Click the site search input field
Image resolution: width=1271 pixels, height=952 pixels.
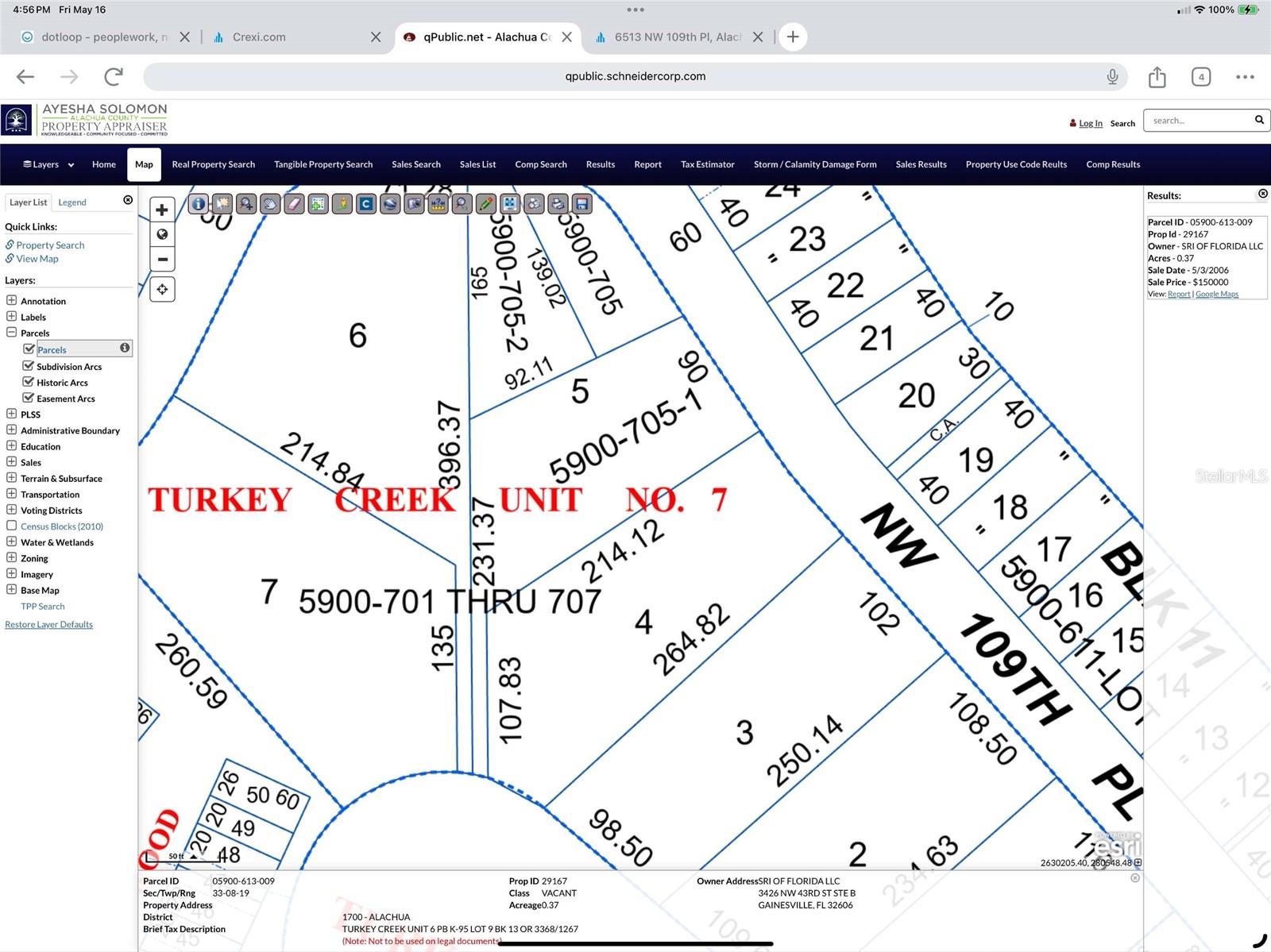1198,121
